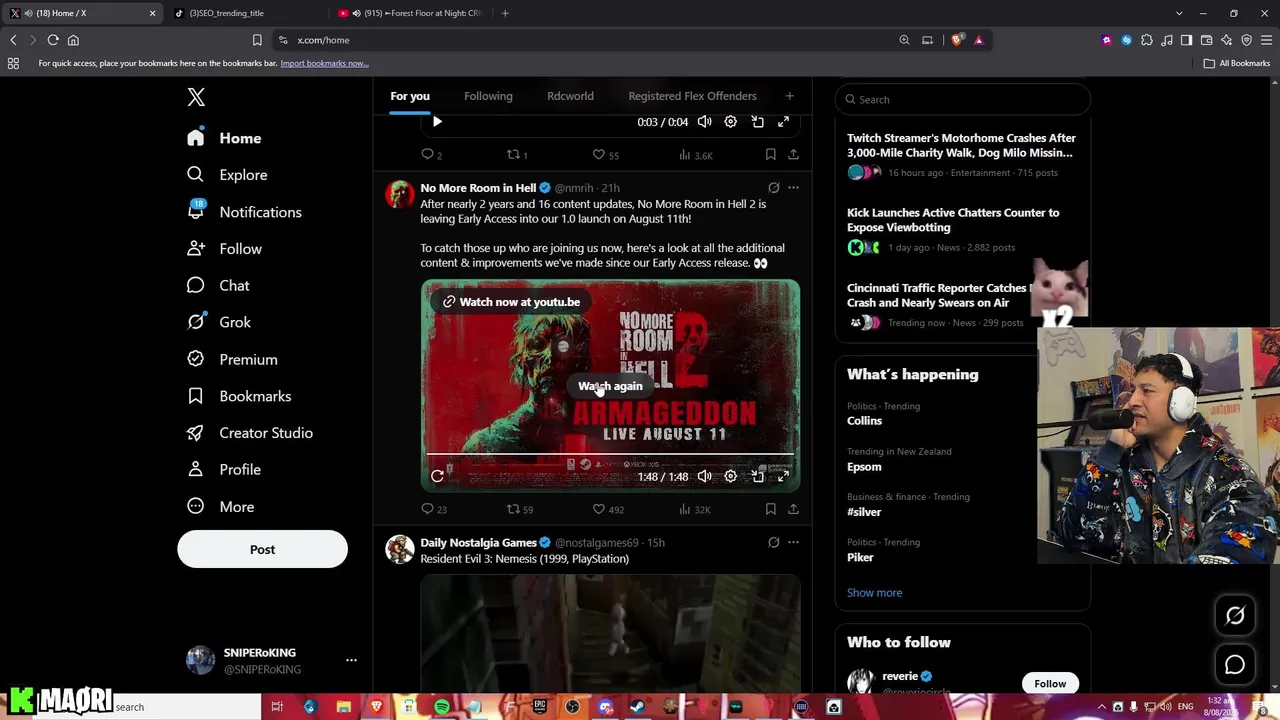
Task: Replay the No More Room in Hell video
Action: [437, 477]
